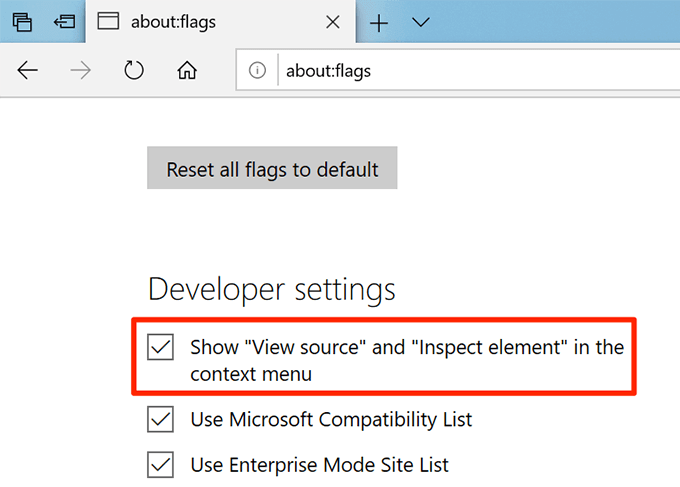Click the page icon on about:flags tab
Screen dimensions: 680x487
(x=110, y=22)
